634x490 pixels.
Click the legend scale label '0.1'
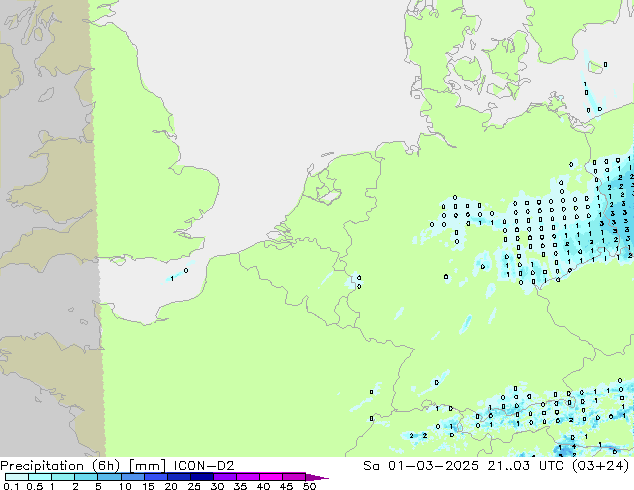(x=10, y=486)
